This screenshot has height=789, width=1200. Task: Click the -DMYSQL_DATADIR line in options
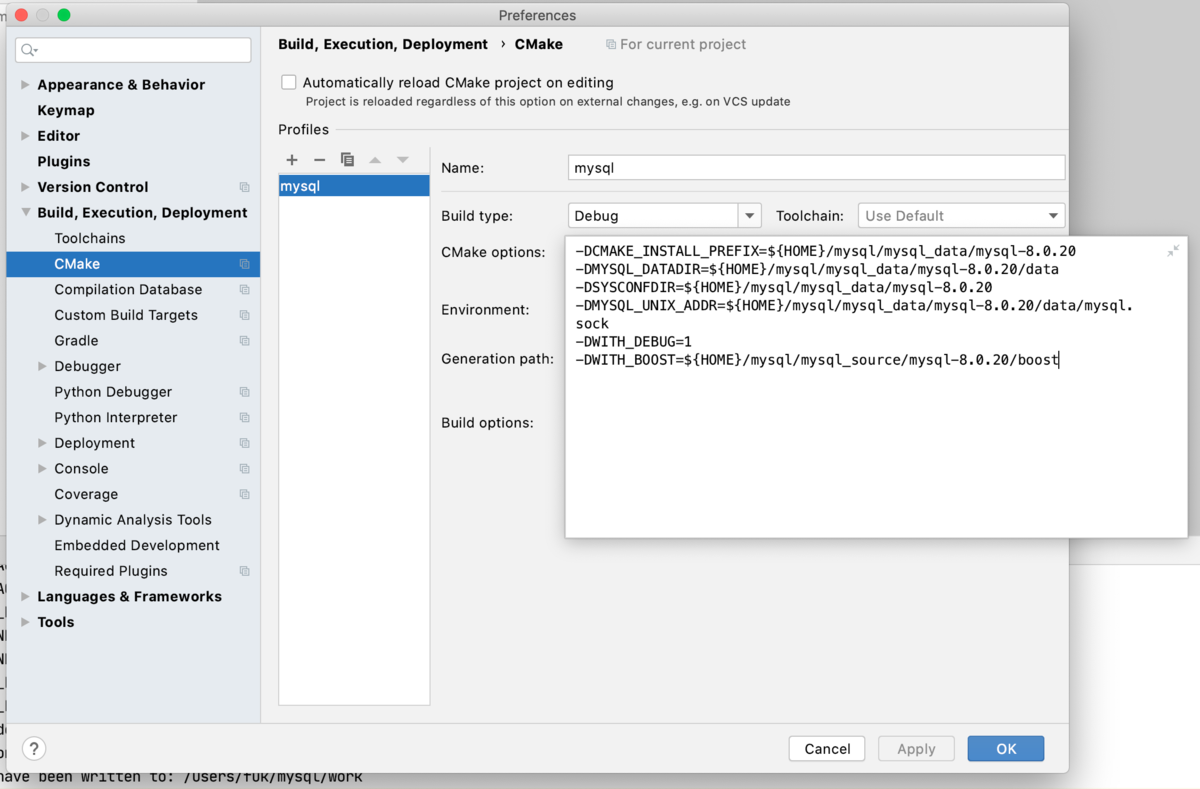(x=817, y=270)
